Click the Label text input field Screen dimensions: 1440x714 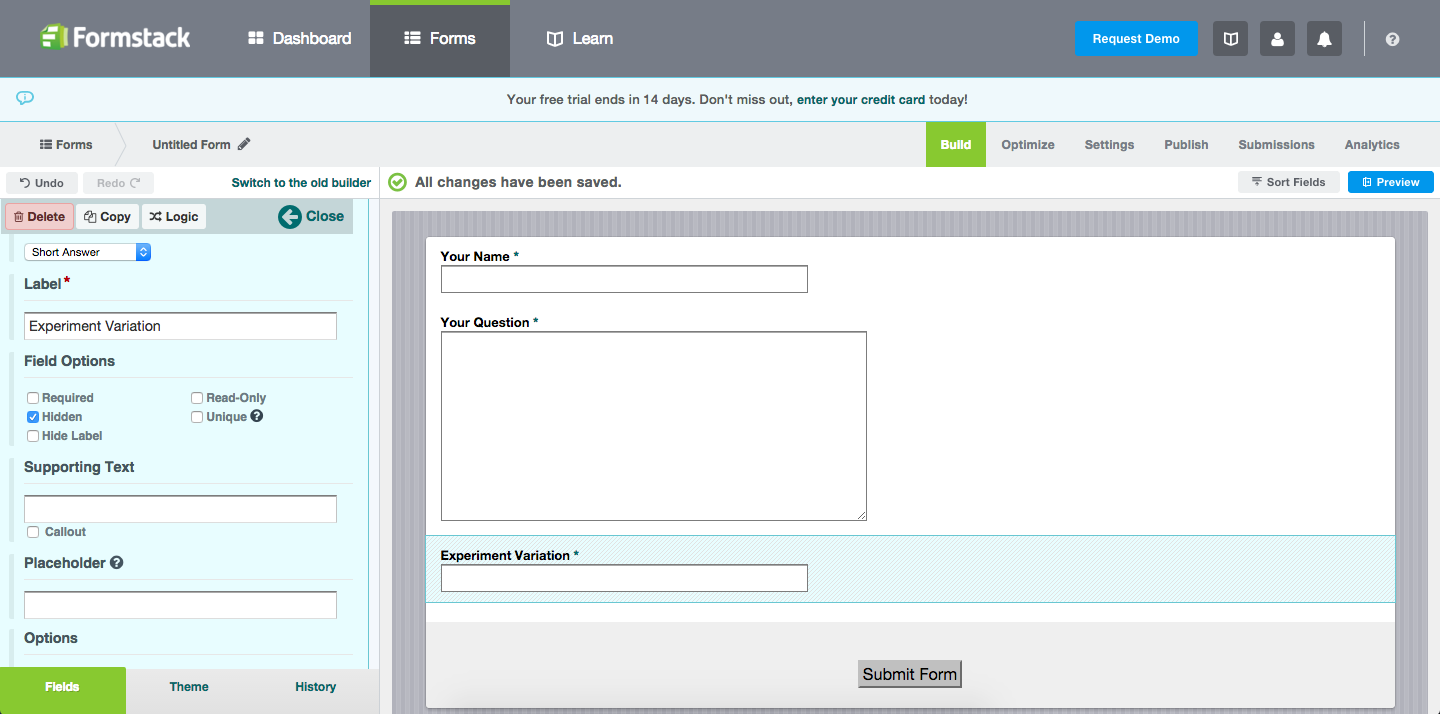(180, 326)
